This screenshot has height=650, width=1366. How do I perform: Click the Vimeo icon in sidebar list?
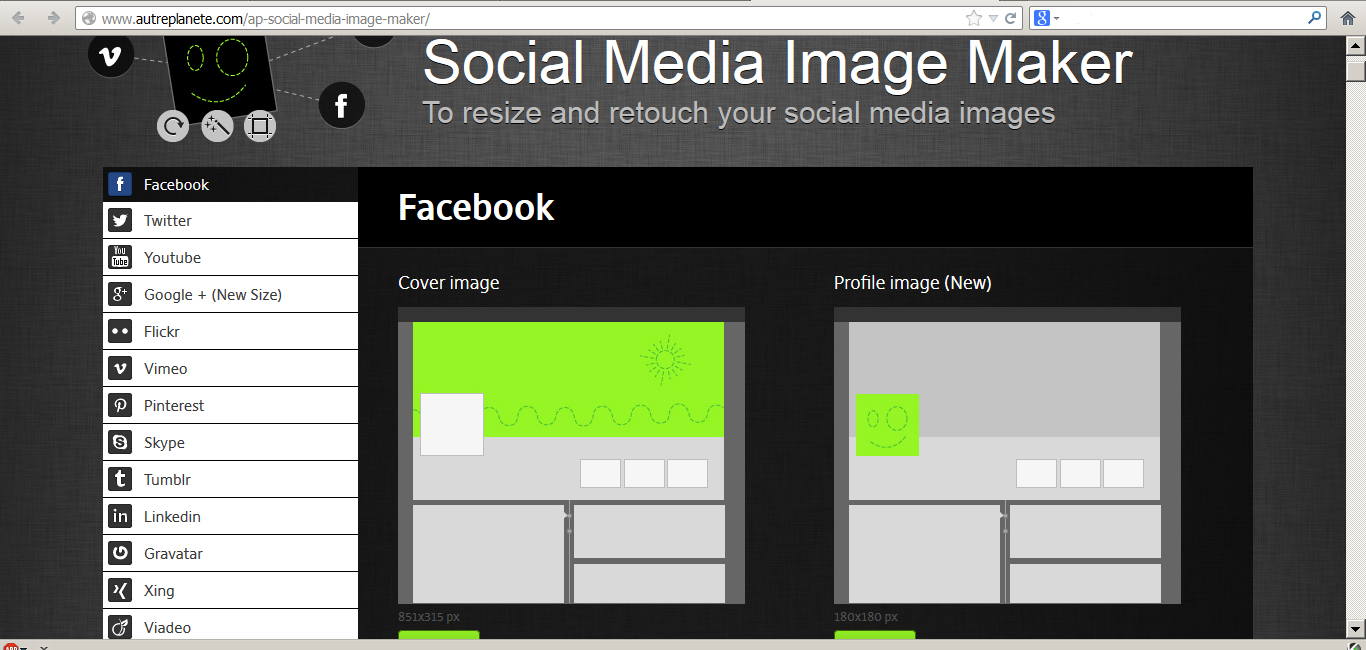(x=120, y=369)
